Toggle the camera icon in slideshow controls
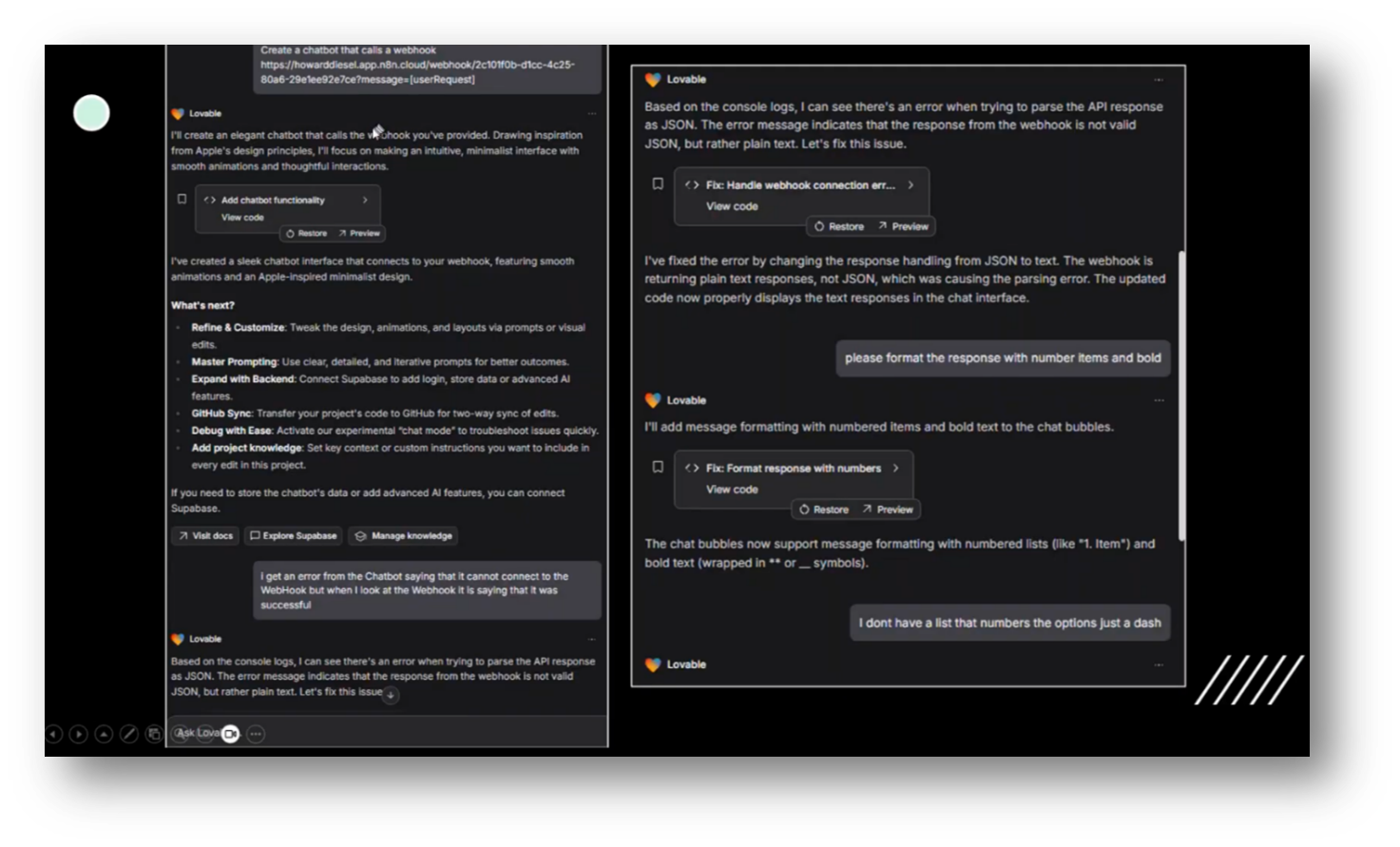 [230, 734]
